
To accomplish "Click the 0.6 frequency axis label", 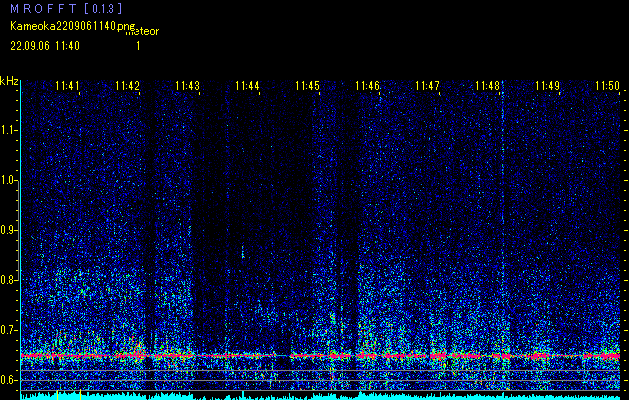I will click(x=8, y=380).
